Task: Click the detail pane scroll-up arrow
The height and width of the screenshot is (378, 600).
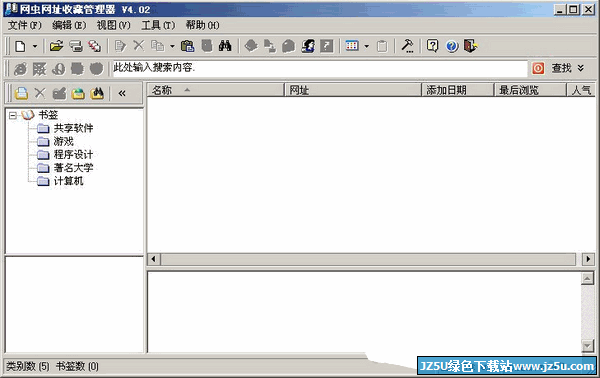Action: (587, 279)
